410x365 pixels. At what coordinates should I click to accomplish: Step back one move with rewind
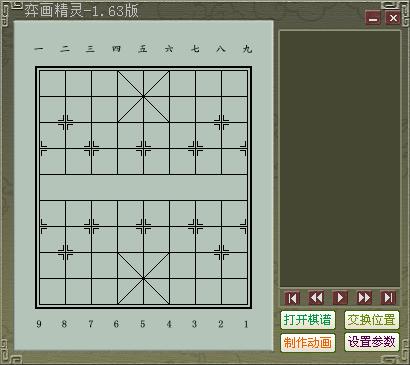(x=316, y=298)
